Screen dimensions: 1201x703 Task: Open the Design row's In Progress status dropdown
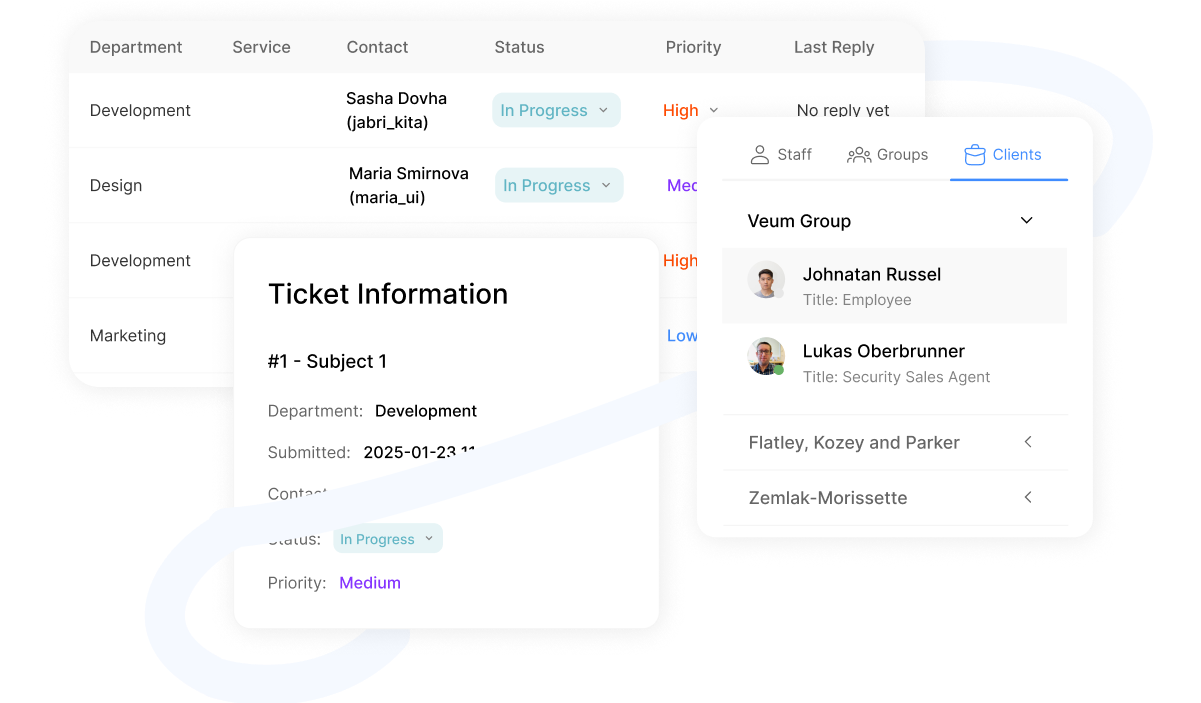pyautogui.click(x=559, y=185)
